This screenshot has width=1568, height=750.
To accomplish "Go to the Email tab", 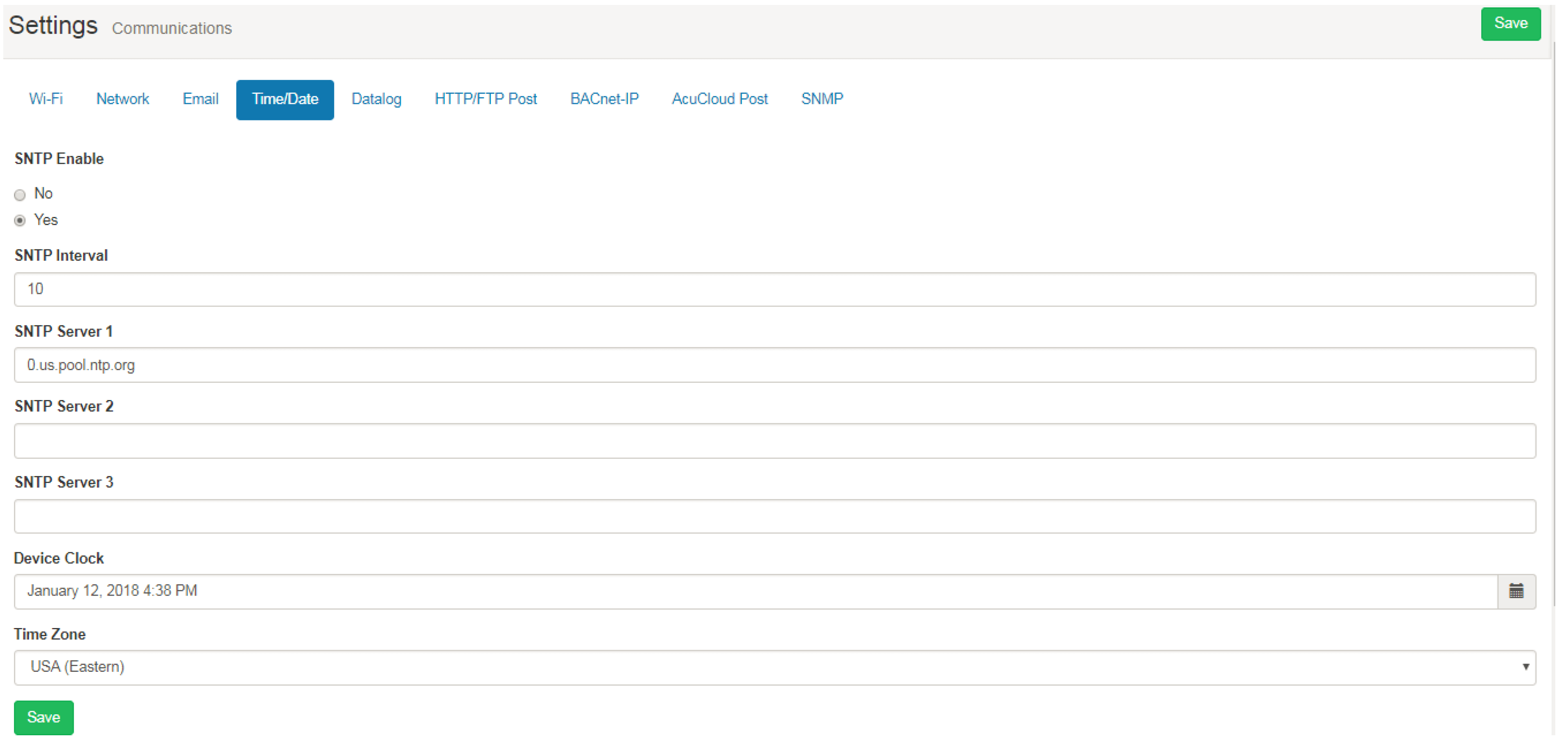I will 200,99.
